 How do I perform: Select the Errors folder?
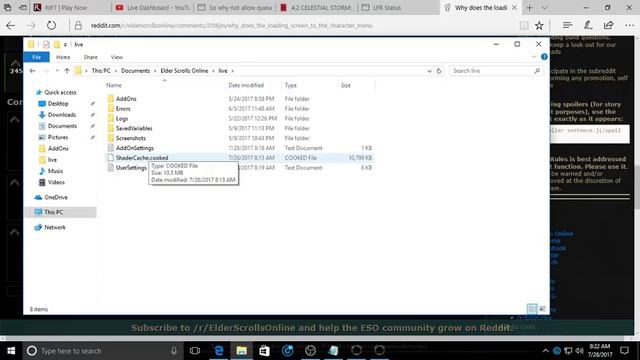click(x=123, y=109)
